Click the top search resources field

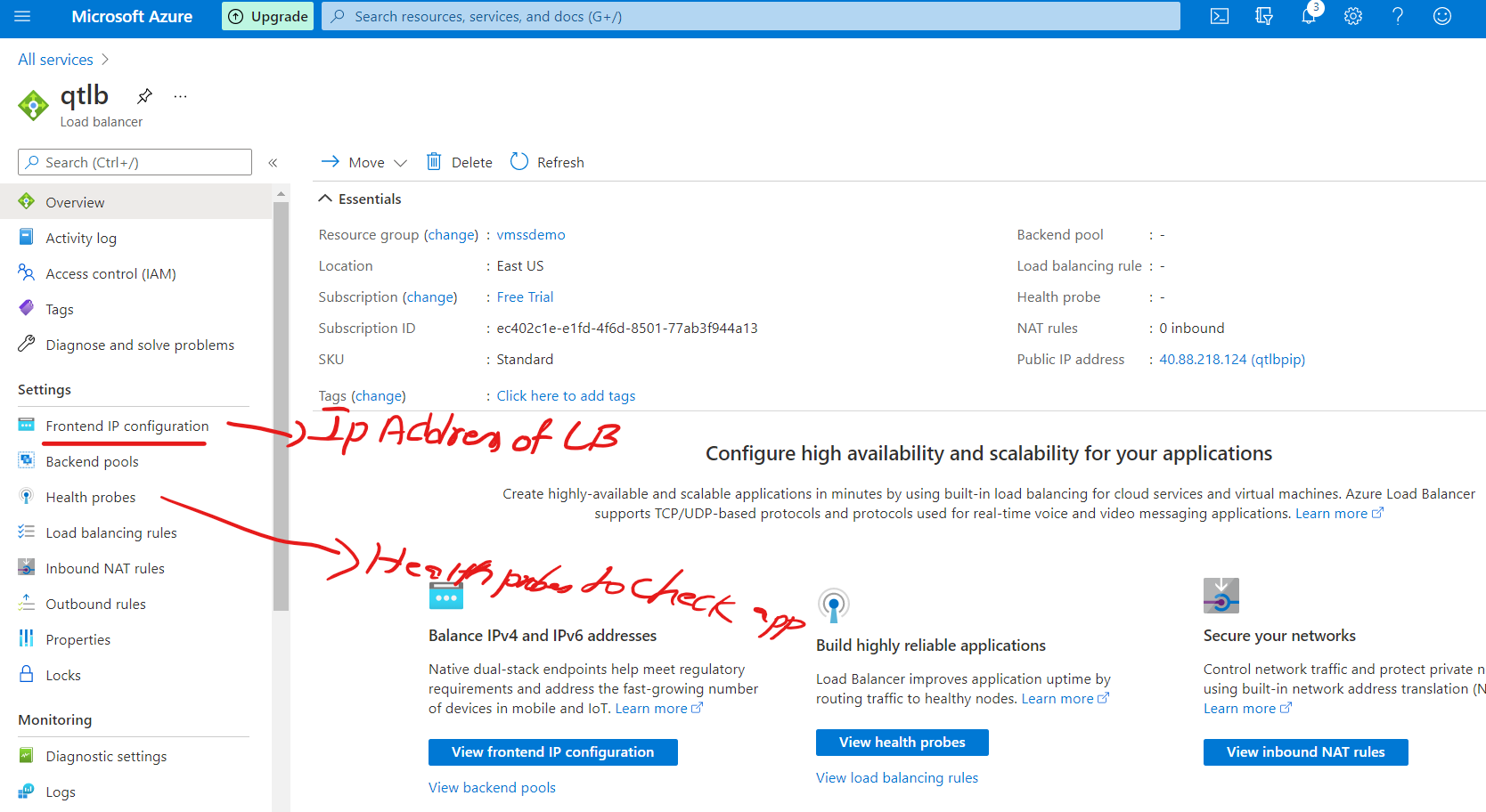coord(751,16)
